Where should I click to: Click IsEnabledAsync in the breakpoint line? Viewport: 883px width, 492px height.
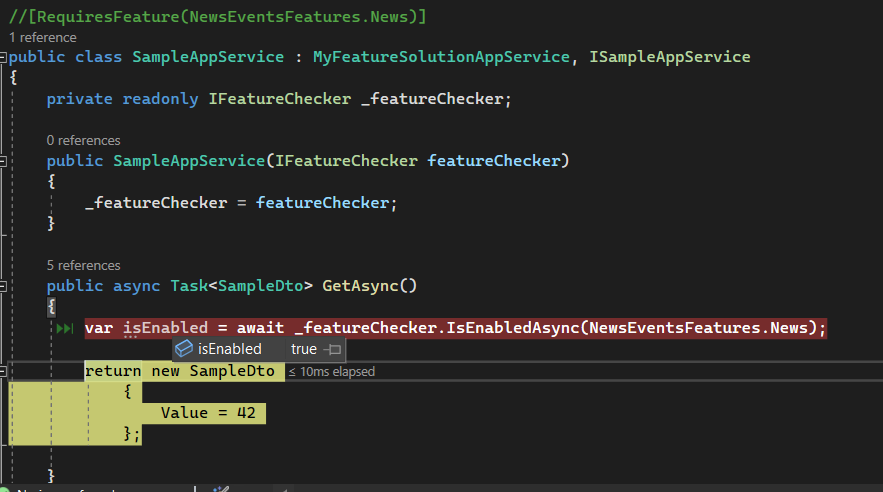(513, 328)
